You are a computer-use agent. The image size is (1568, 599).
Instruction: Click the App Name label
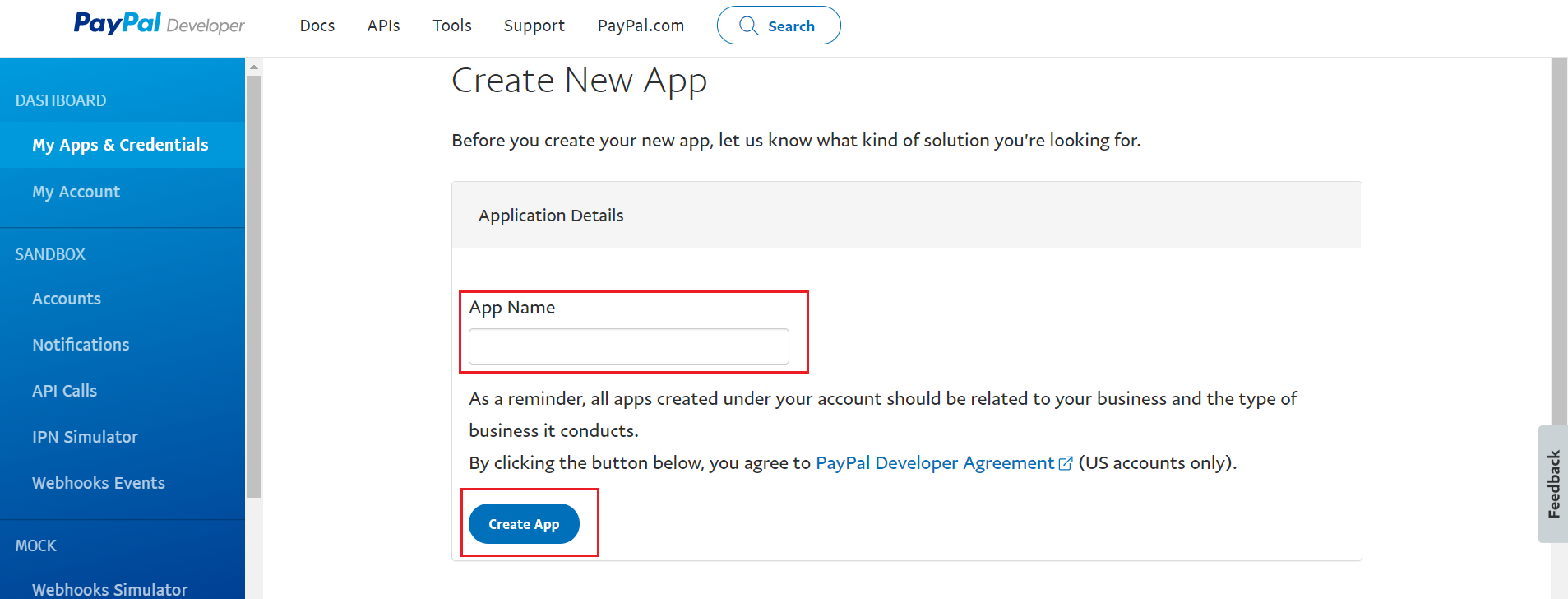coord(512,308)
